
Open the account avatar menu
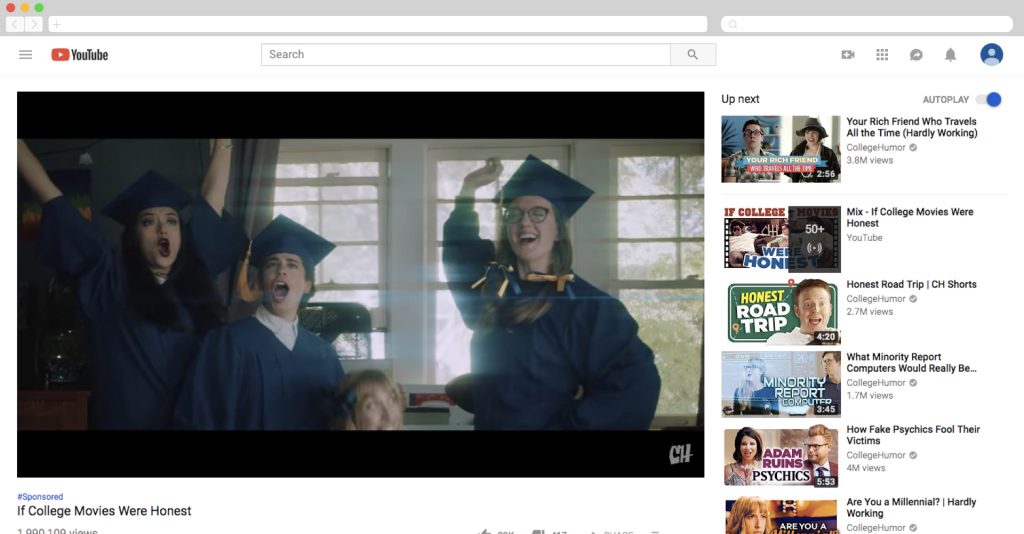point(991,54)
